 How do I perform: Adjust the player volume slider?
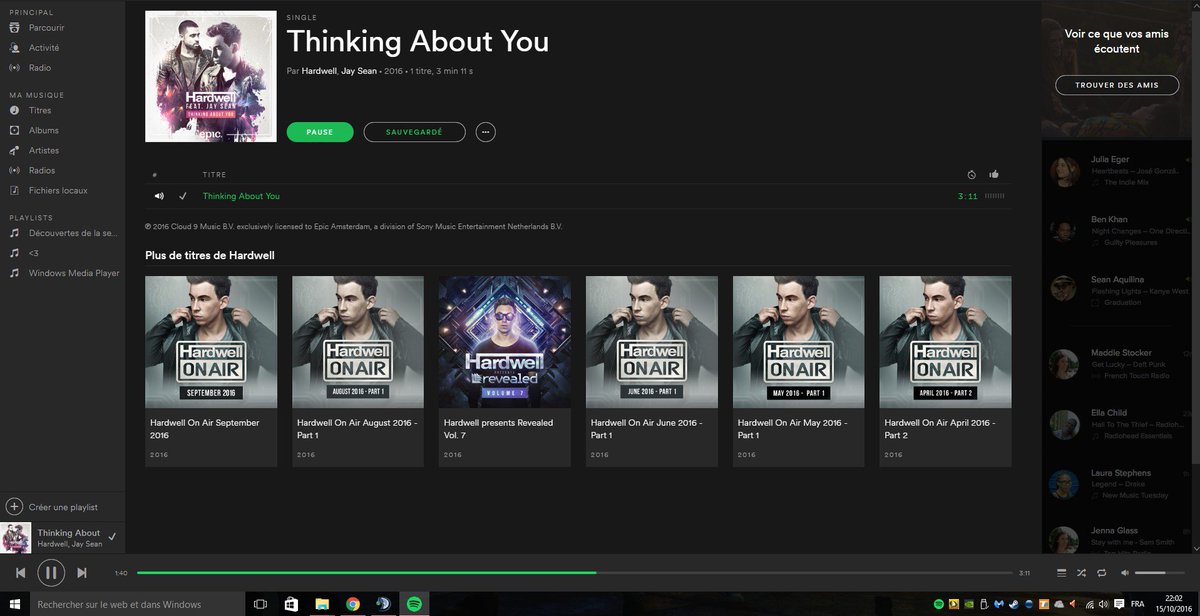pyautogui.click(x=1160, y=573)
